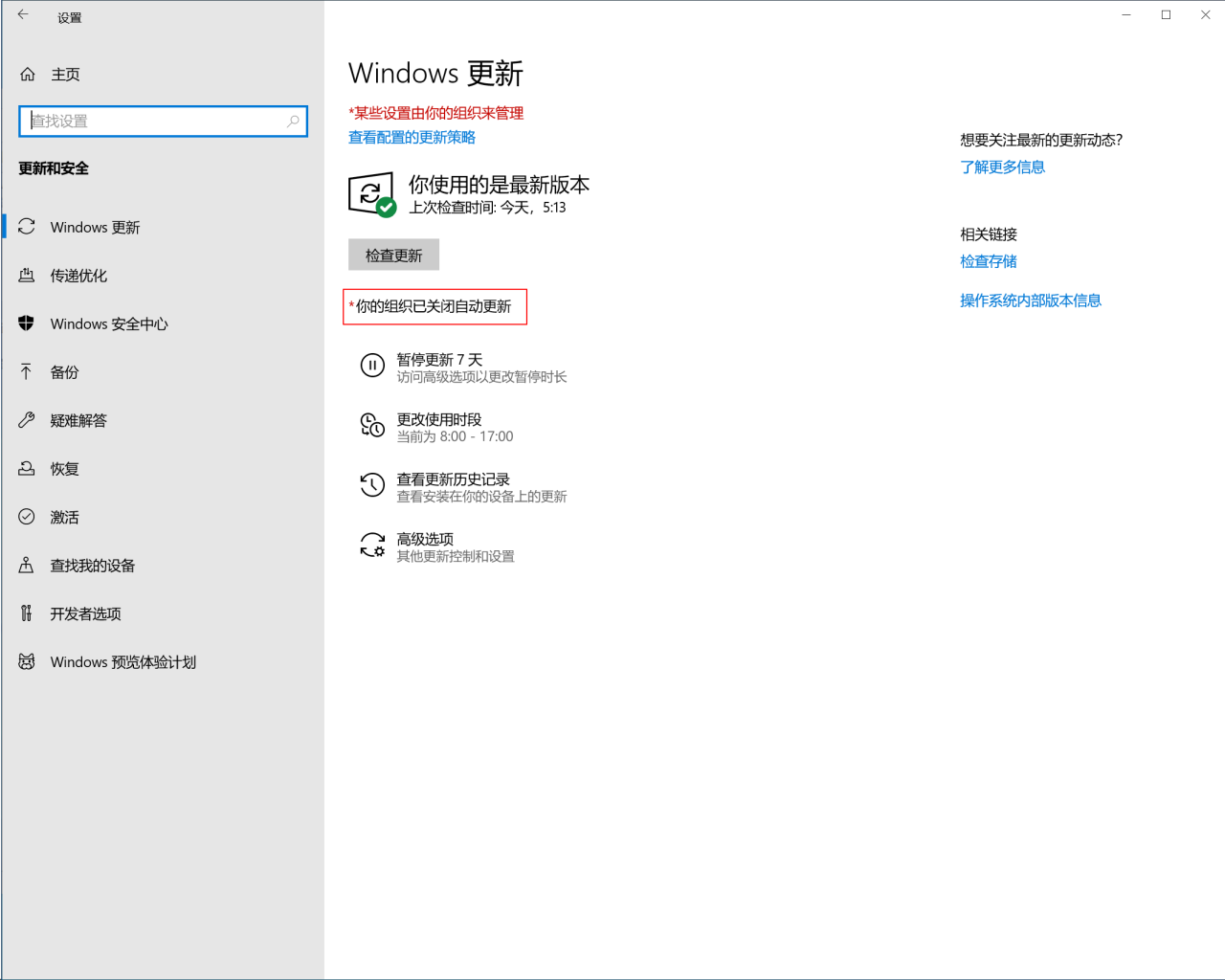Screen dimensions: 1225x980
Task: Click the back arrow icon
Action: (23, 14)
